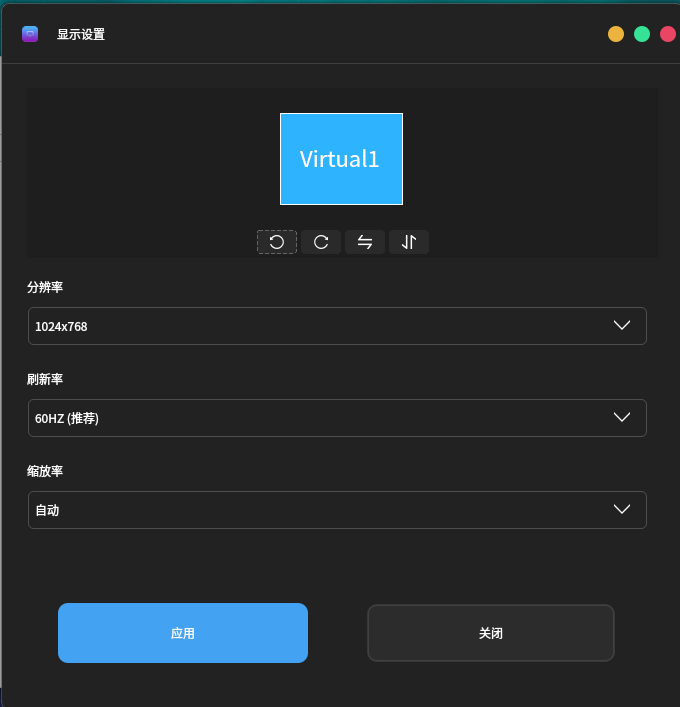
Task: Maximize window with the green button
Action: click(x=642, y=34)
